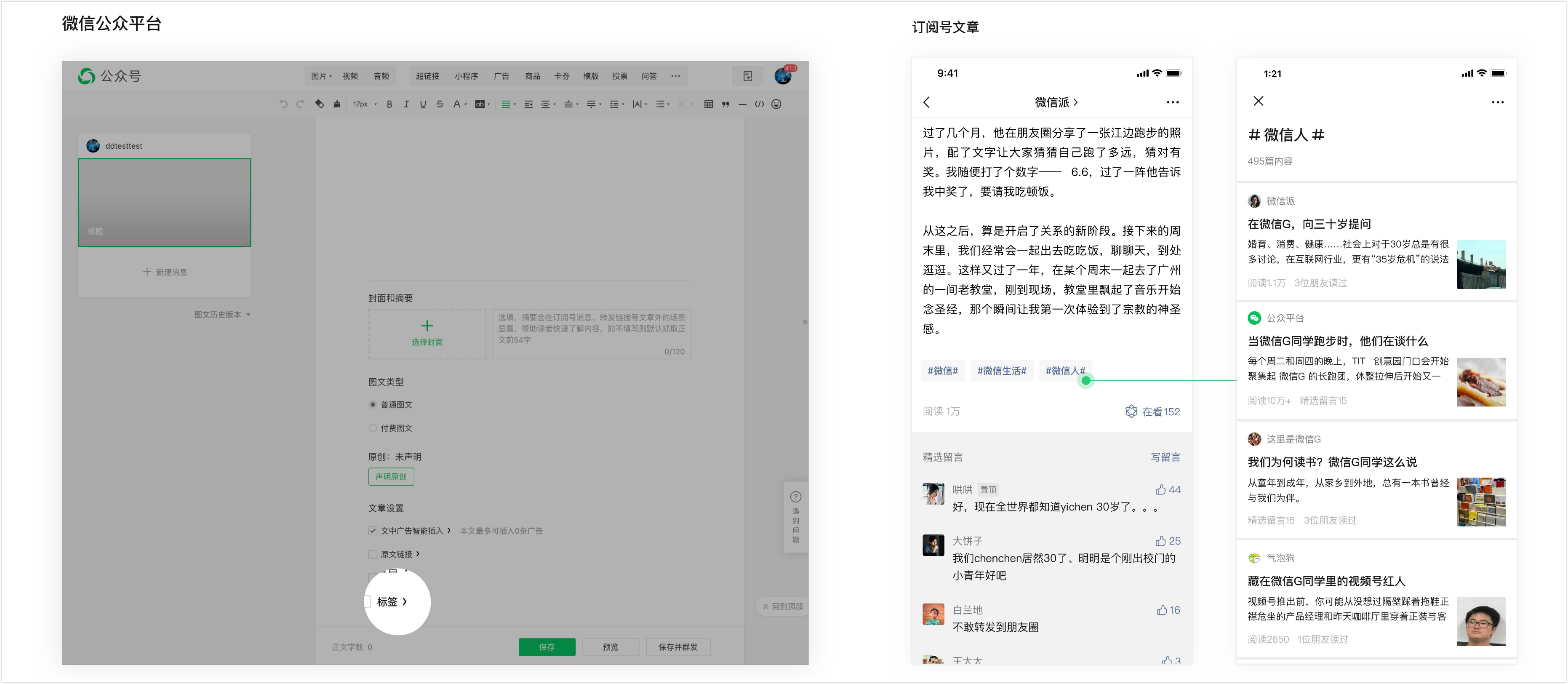Tap the #微信生活# tag
The image size is (1568, 684).
1001,370
